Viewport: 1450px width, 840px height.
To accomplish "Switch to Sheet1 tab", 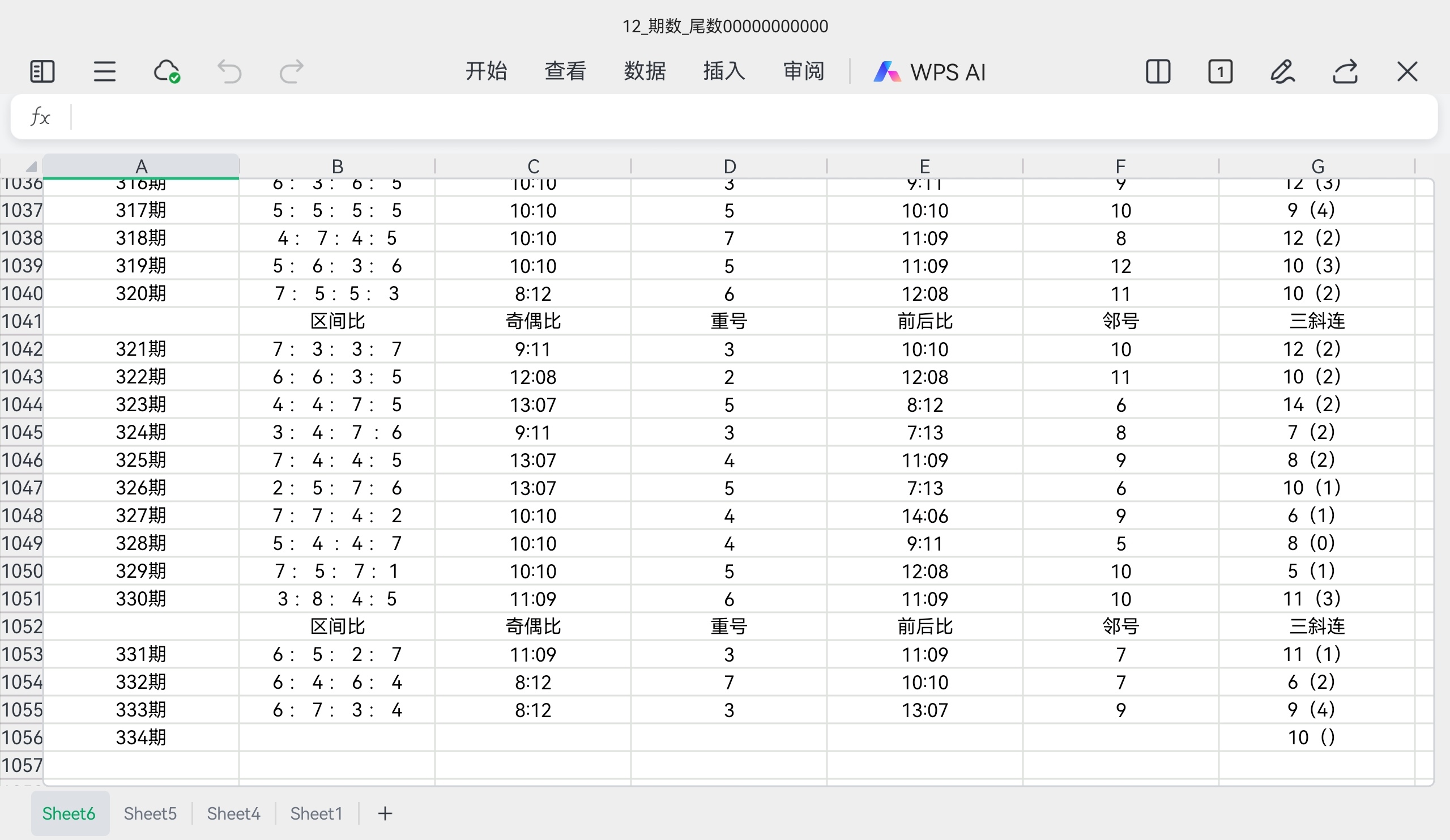I will coord(316,813).
